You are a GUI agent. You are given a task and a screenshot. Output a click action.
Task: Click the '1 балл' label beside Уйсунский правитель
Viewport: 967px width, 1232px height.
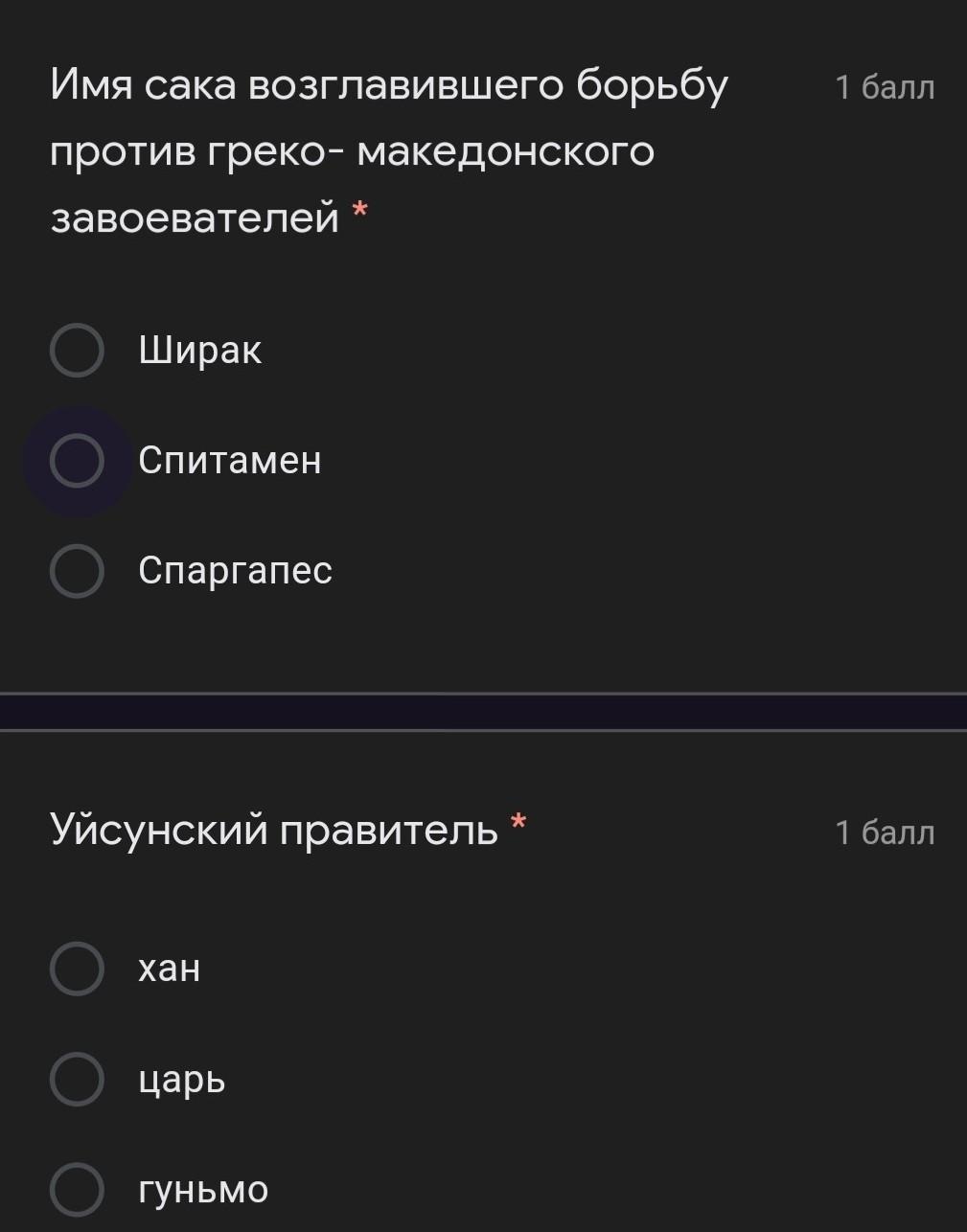pyautogui.click(x=884, y=833)
